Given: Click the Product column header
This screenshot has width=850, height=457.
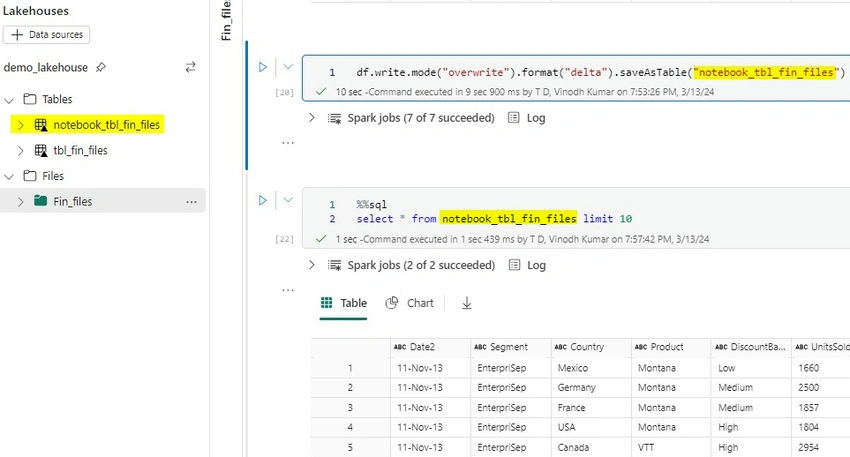Looking at the screenshot, I should click(671, 347).
